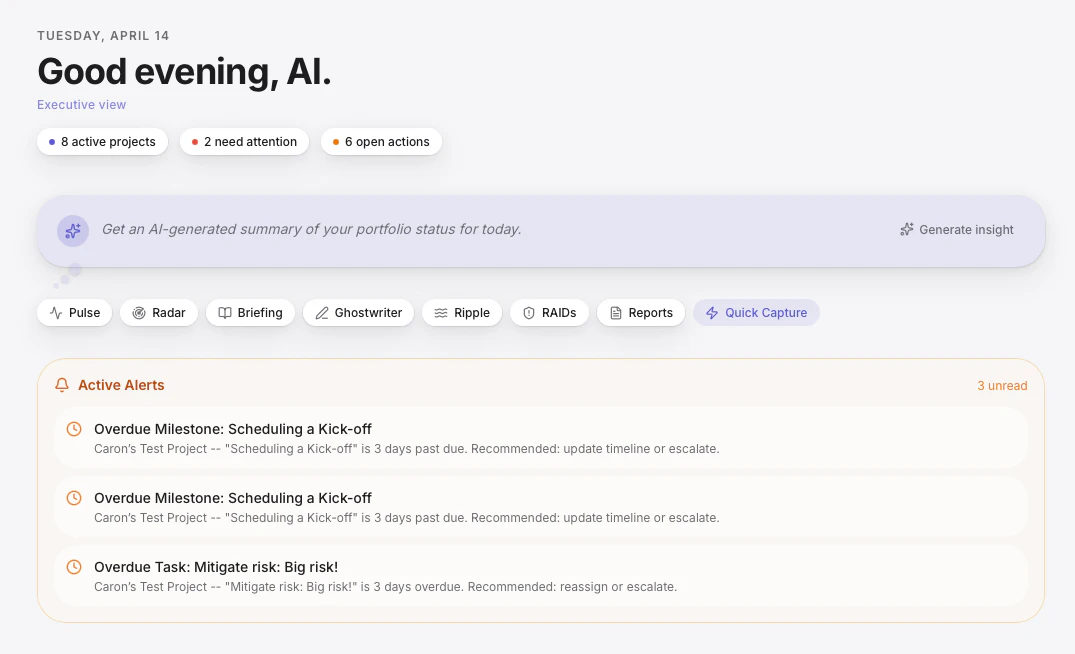Open the Briefing tool
1075x654 pixels.
250,312
